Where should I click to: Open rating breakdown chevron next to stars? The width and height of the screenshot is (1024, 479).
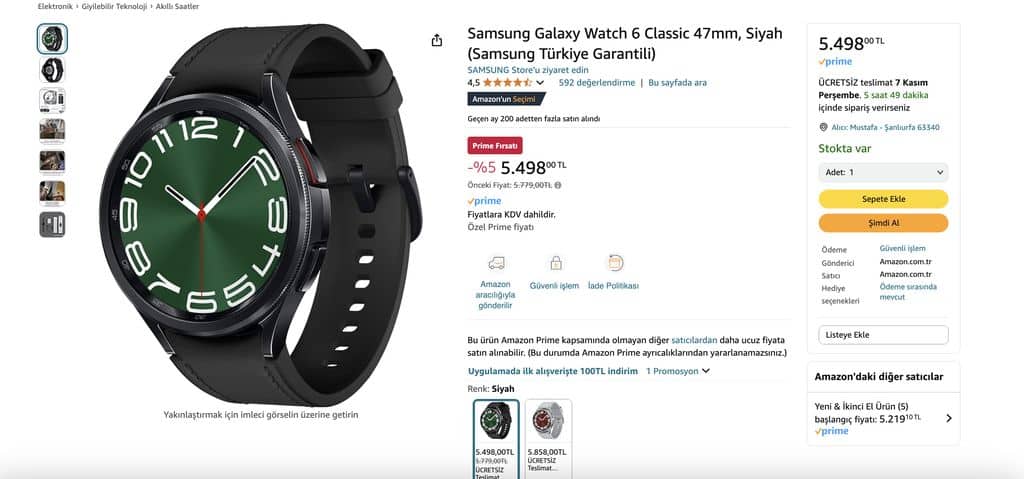click(x=539, y=83)
